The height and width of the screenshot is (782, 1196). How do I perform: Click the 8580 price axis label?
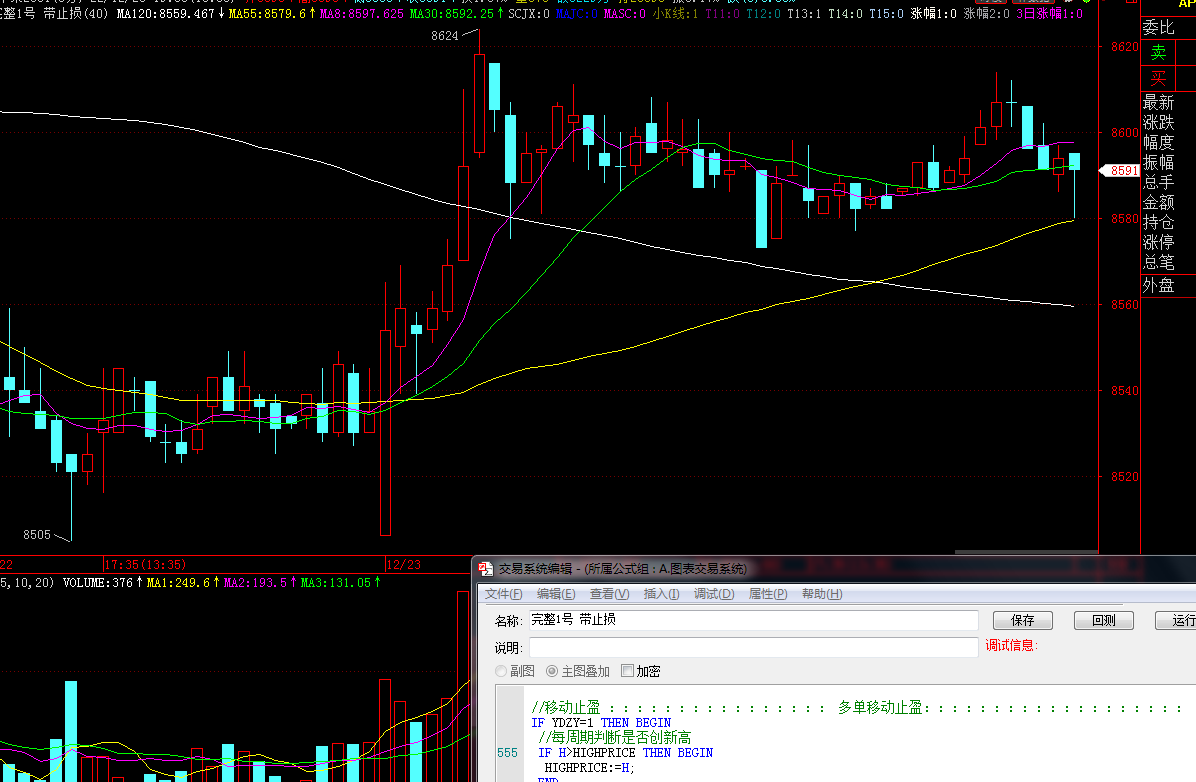point(1124,219)
